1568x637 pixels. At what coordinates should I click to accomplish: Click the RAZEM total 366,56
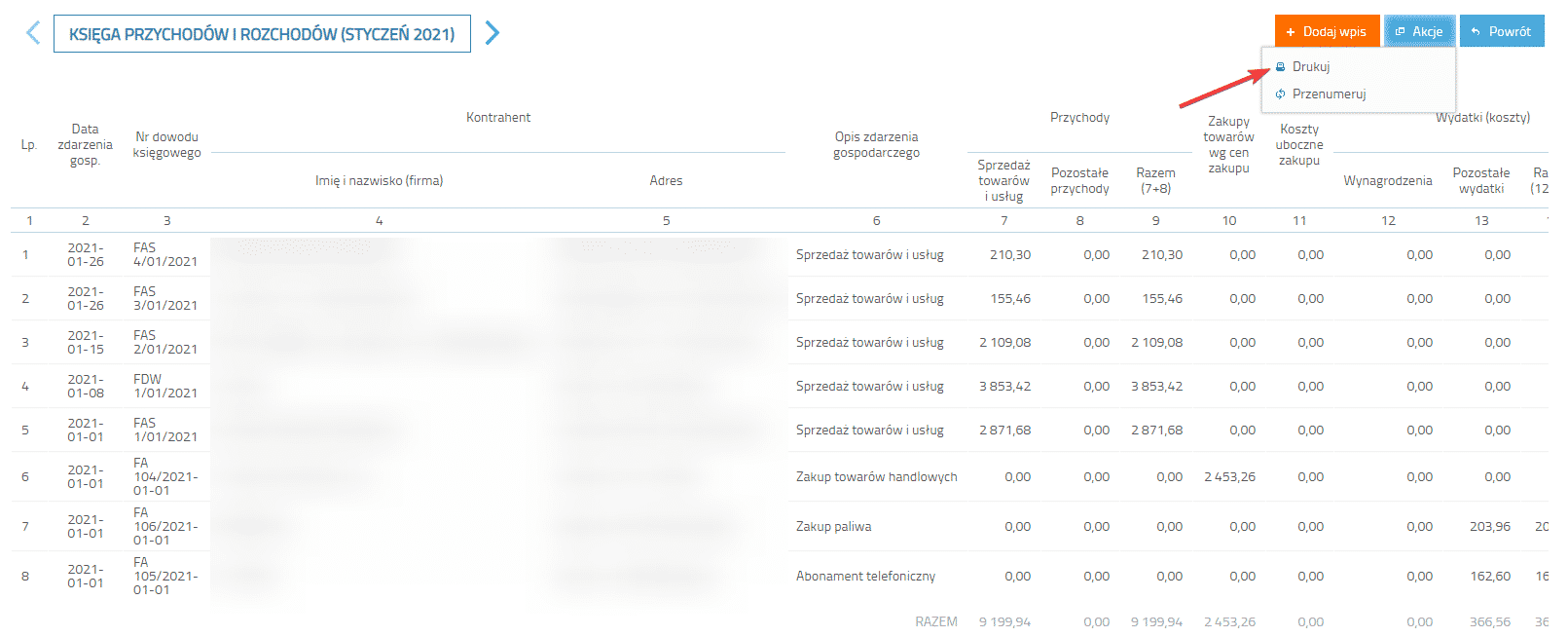coord(1490,621)
